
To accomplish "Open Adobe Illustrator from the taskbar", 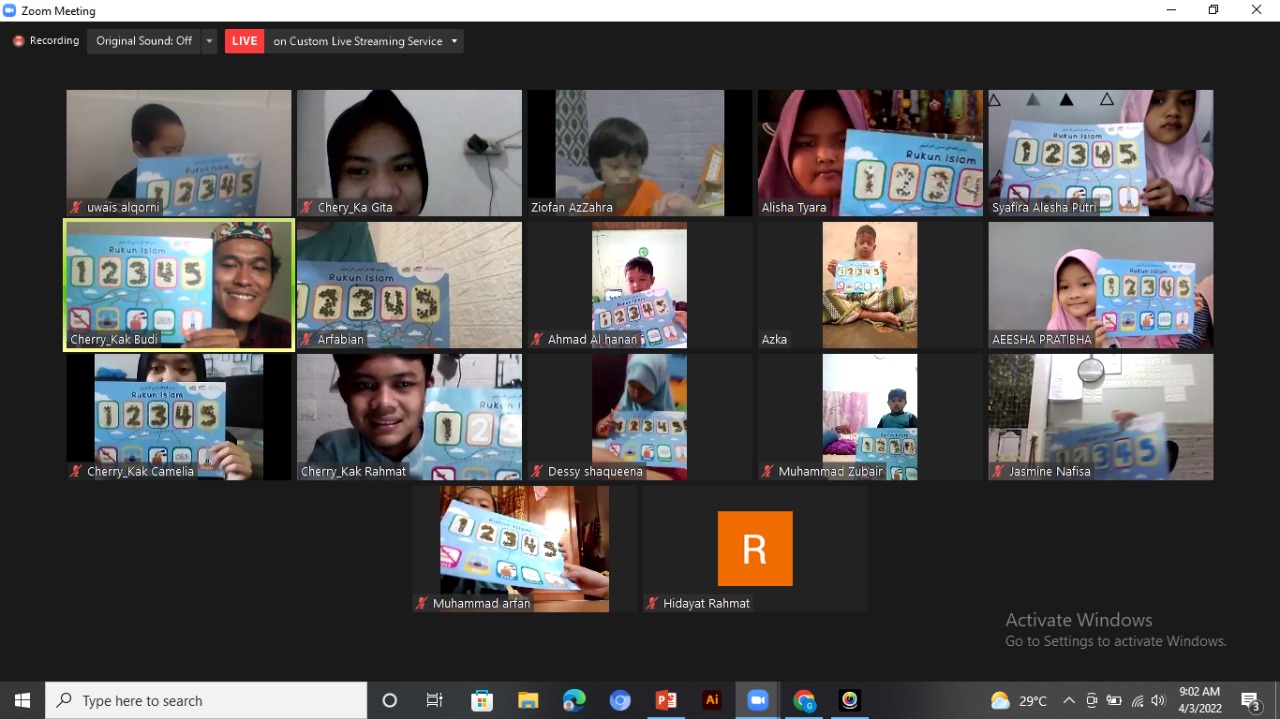I will (712, 700).
